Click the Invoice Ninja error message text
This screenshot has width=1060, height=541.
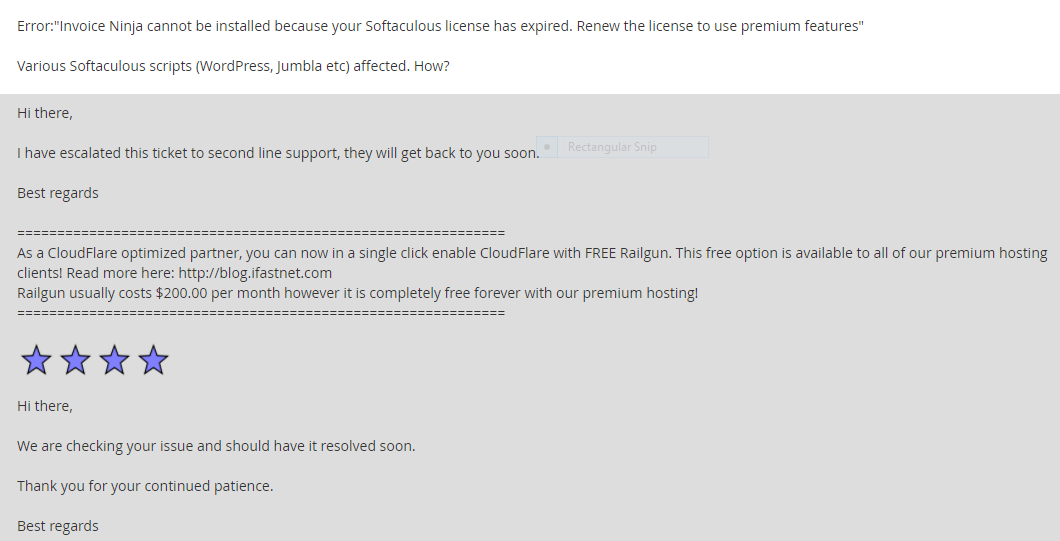tap(440, 26)
